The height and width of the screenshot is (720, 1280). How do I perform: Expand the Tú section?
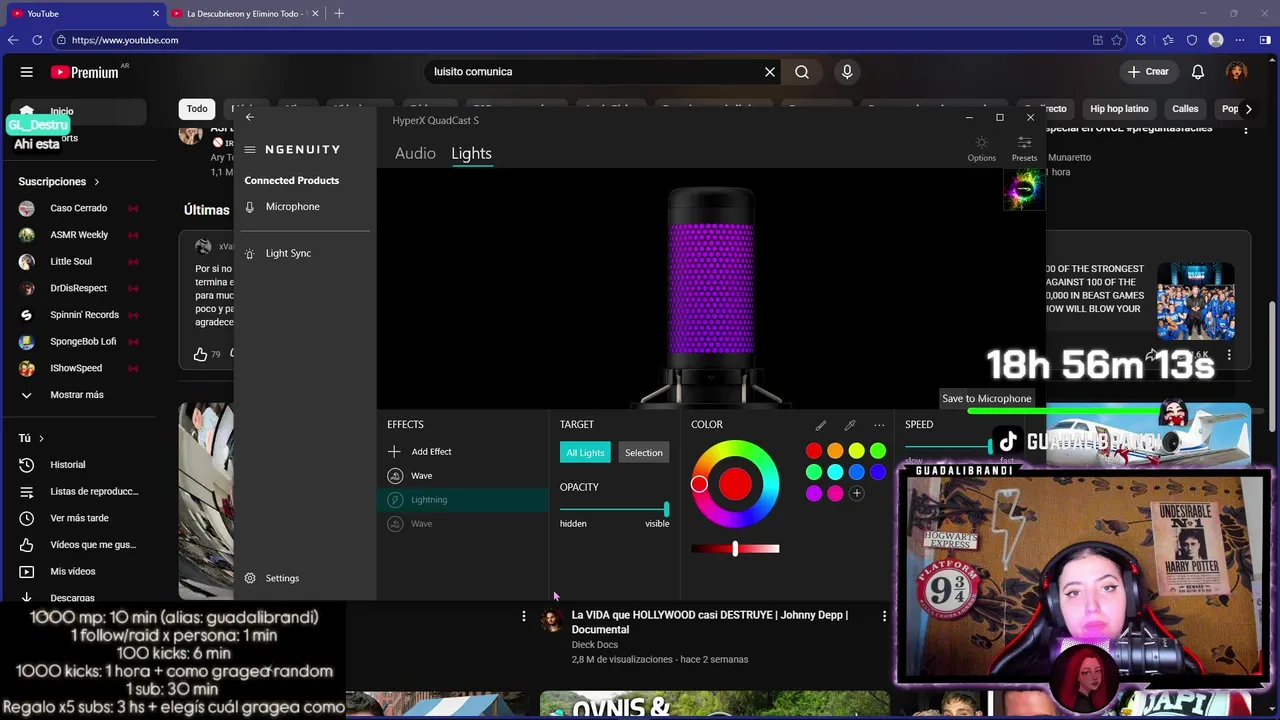point(31,438)
